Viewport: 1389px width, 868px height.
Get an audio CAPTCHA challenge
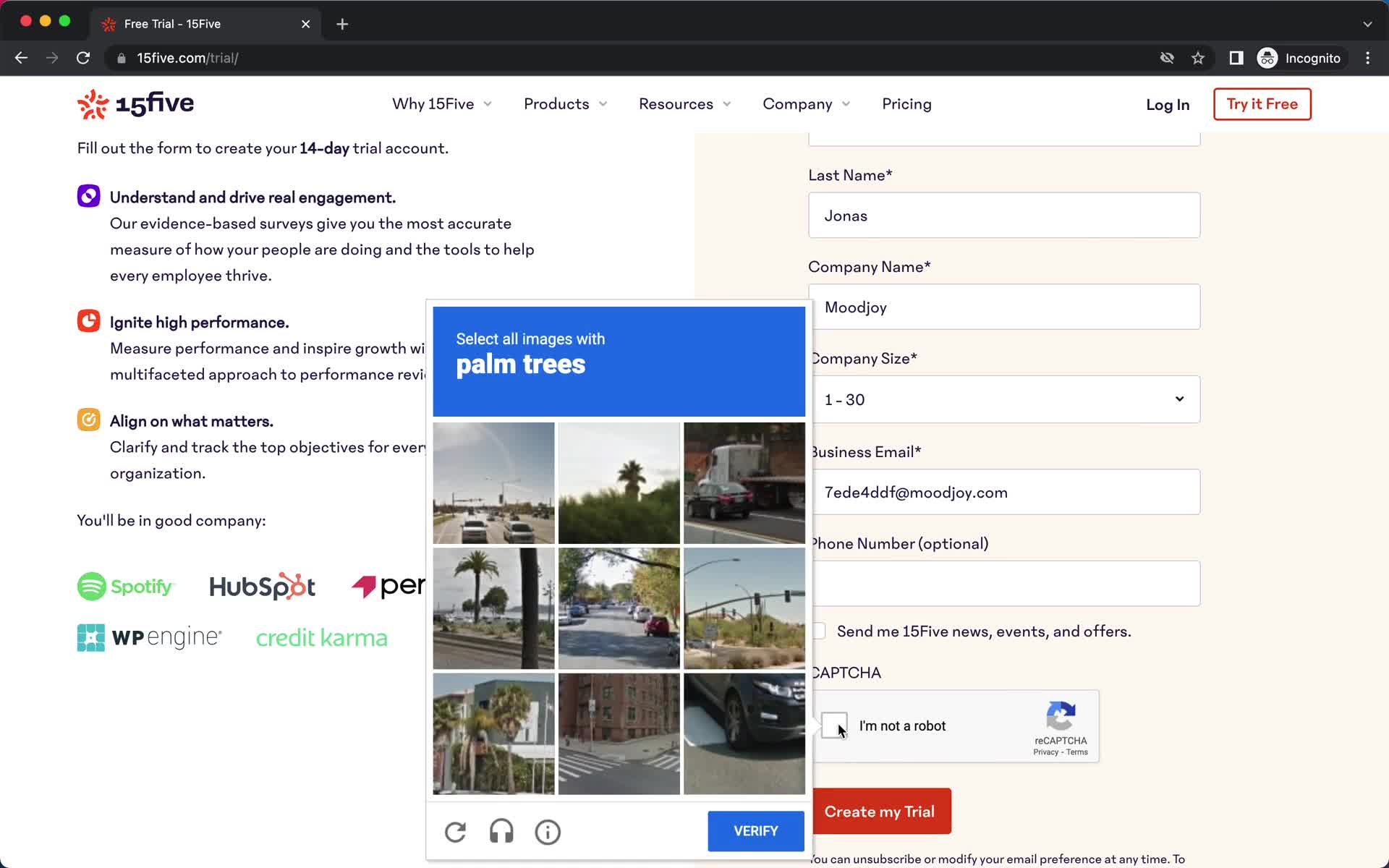501,832
